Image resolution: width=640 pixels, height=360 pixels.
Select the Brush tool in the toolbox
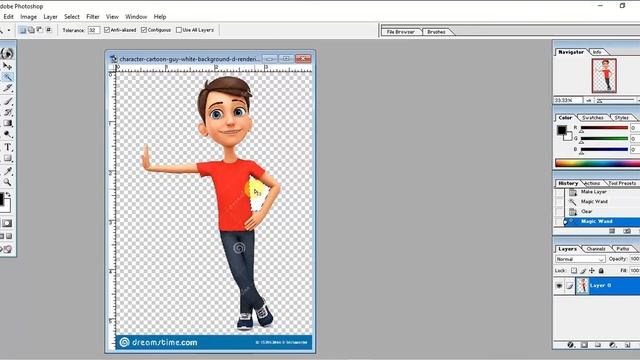point(7,101)
